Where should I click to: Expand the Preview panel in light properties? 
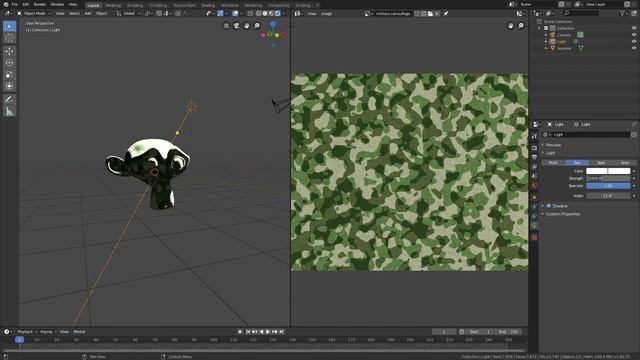[x=553, y=145]
